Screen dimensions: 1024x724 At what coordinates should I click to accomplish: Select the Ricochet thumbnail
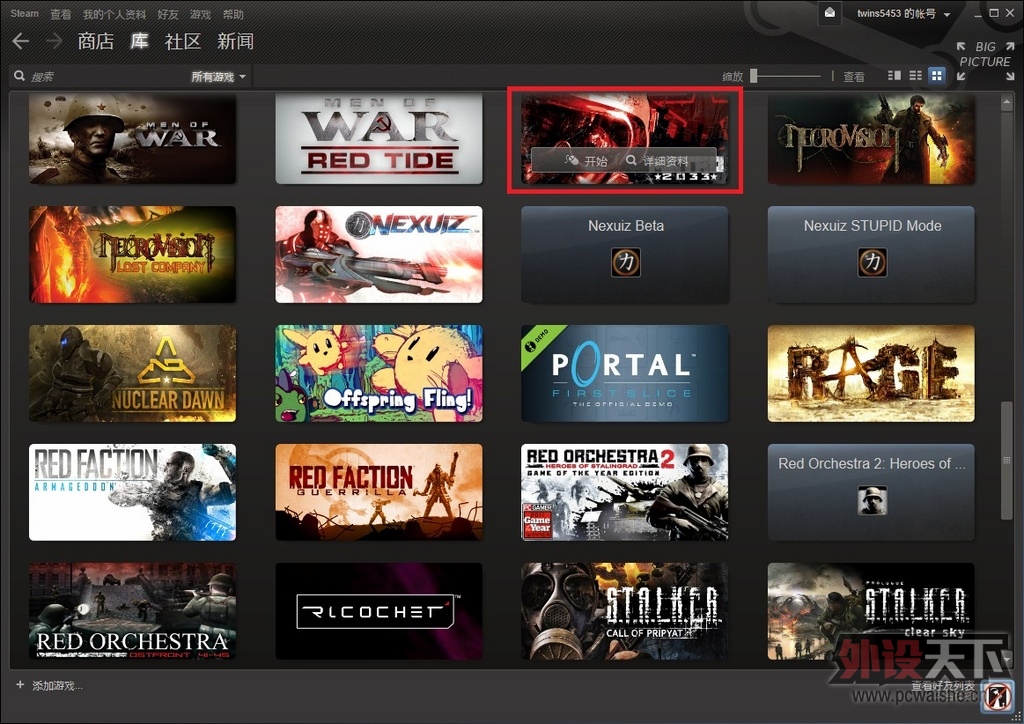(379, 611)
